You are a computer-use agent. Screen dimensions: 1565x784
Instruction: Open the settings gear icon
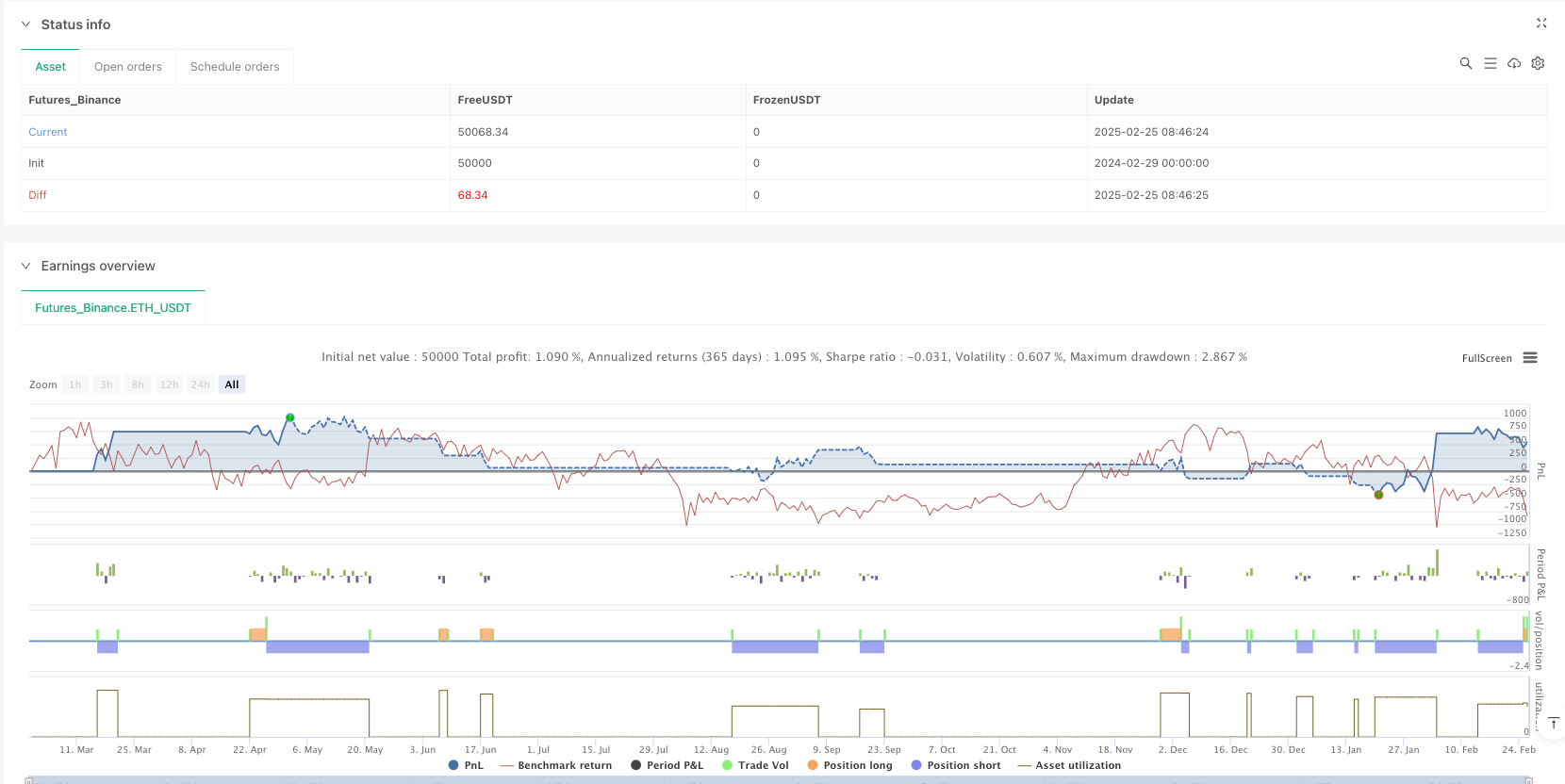click(x=1538, y=63)
